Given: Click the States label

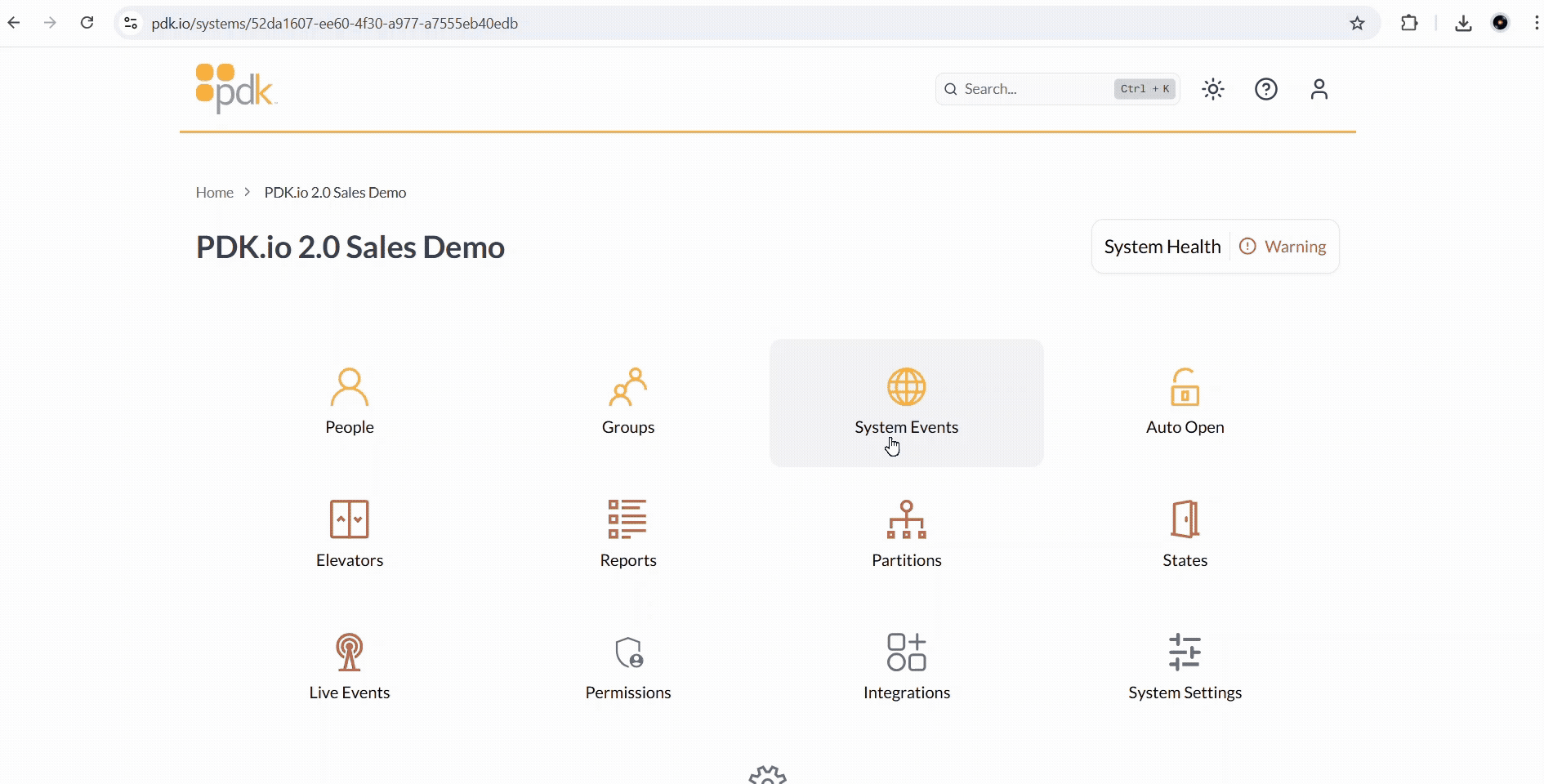Looking at the screenshot, I should point(1185,560).
